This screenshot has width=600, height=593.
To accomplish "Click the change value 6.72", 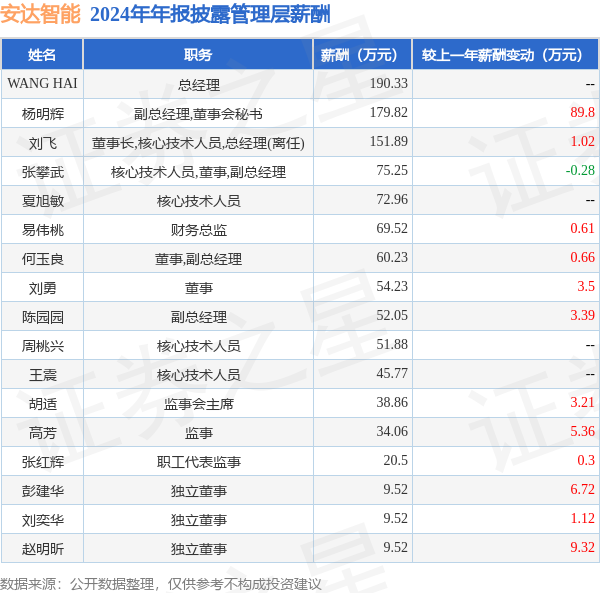I will (x=582, y=490).
